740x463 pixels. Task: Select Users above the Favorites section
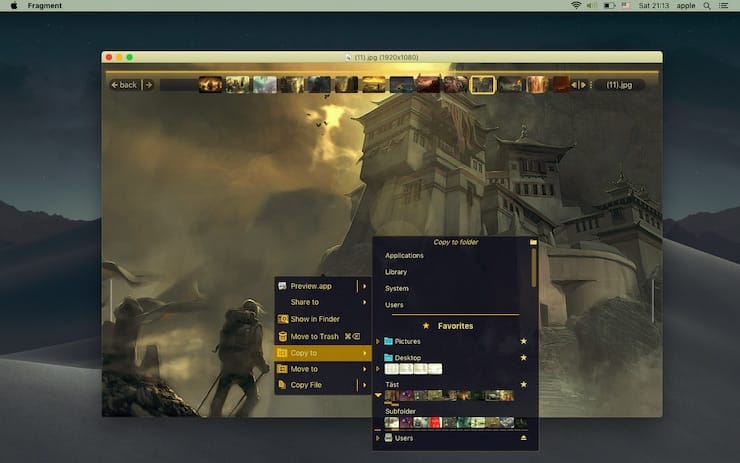pyautogui.click(x=394, y=305)
